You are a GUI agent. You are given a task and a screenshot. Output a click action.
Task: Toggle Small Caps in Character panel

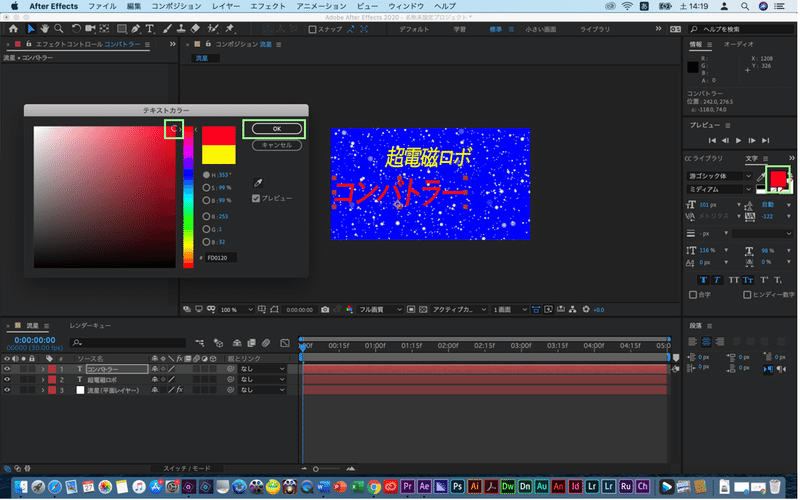(x=748, y=280)
